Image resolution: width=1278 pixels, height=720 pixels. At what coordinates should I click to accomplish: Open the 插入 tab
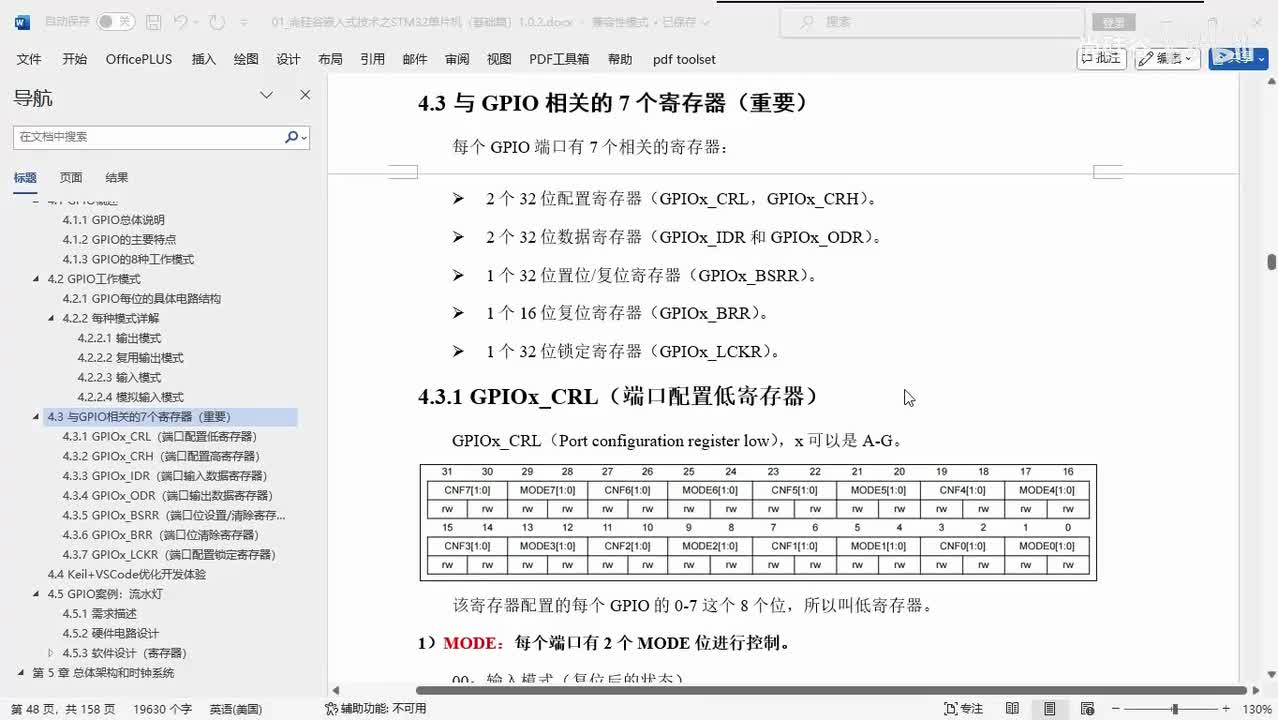pyautogui.click(x=203, y=59)
